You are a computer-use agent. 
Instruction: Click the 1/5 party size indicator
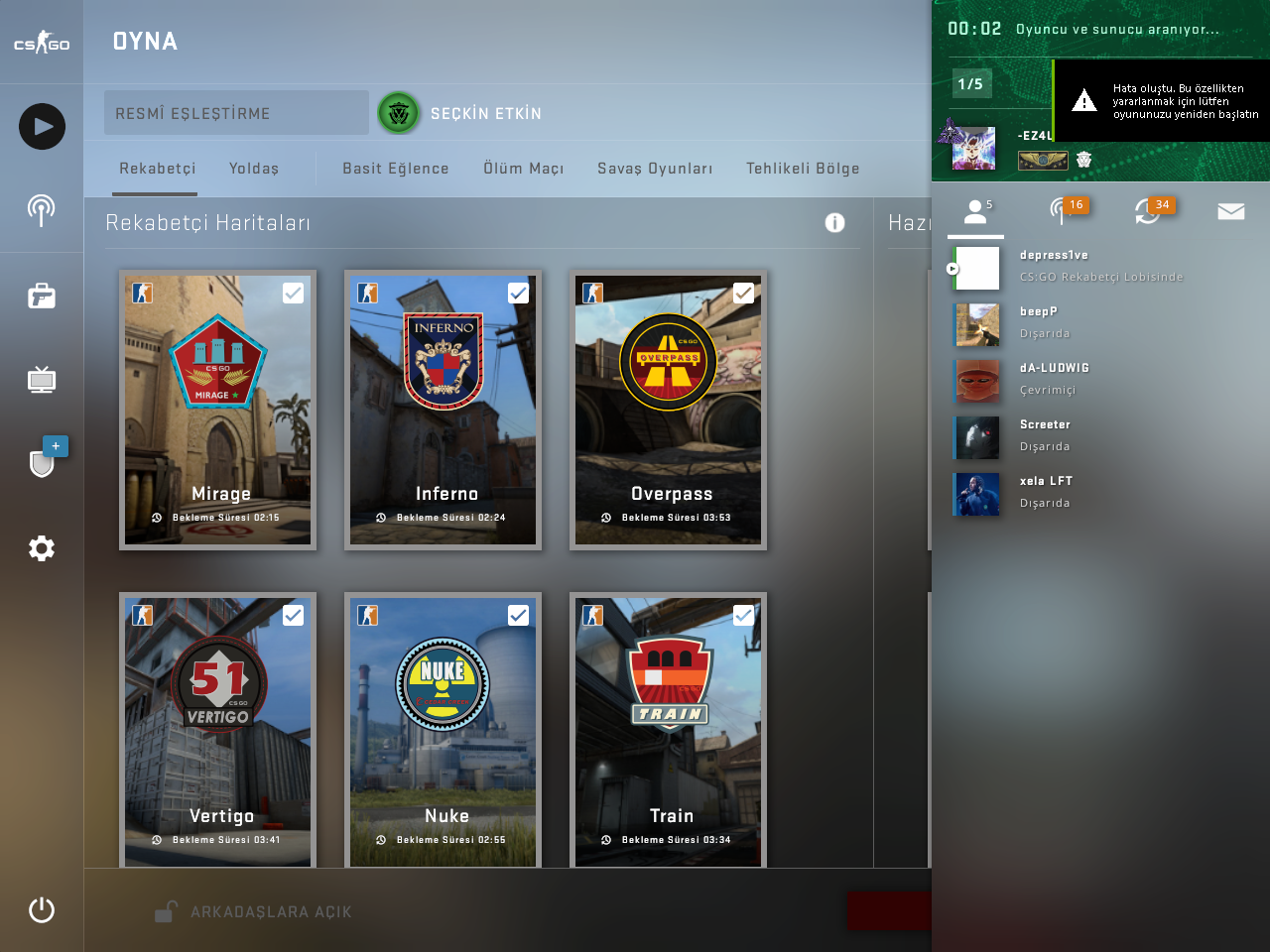point(971,84)
